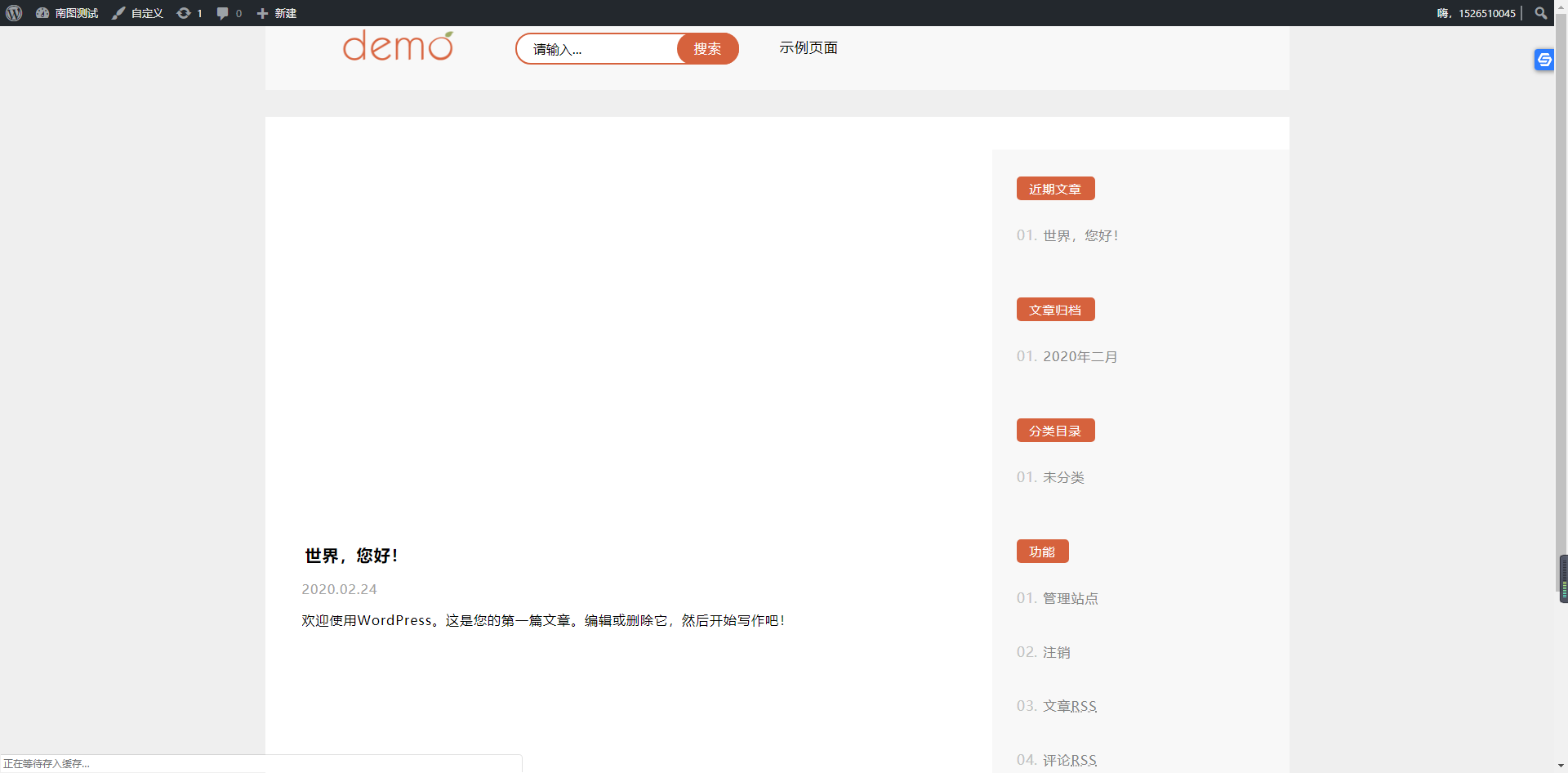
Task: Open recent post 世界，您好！ in sidebar
Action: [x=1080, y=235]
